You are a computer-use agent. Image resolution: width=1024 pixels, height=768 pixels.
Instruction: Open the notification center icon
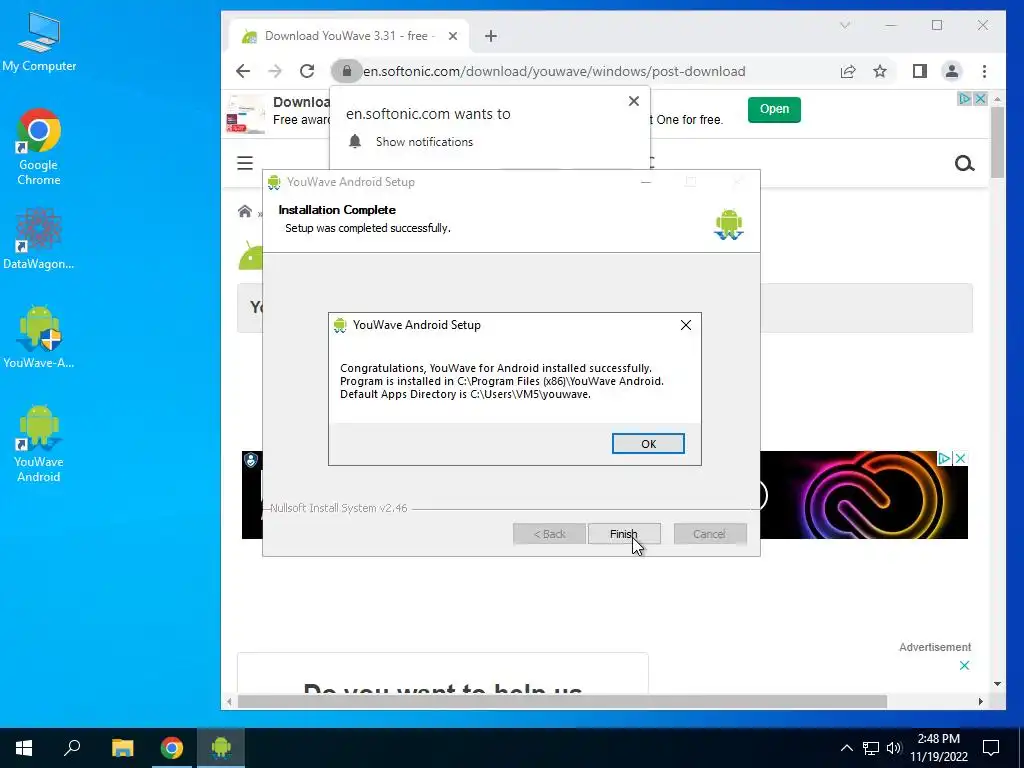click(x=991, y=748)
